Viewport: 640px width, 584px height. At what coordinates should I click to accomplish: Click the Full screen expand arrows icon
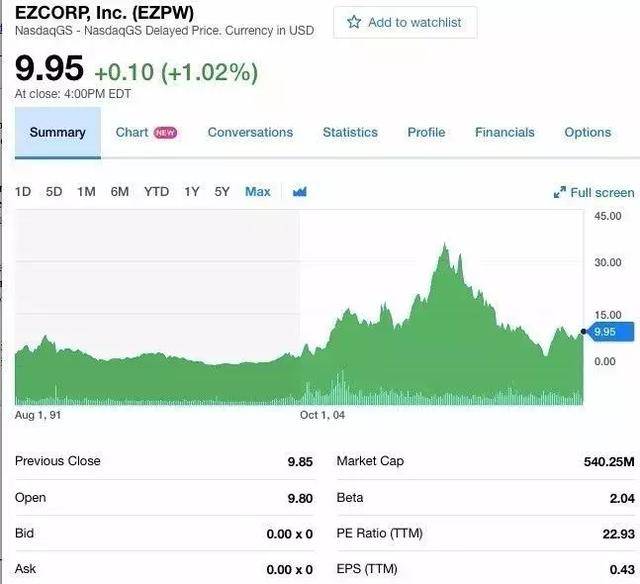point(560,192)
